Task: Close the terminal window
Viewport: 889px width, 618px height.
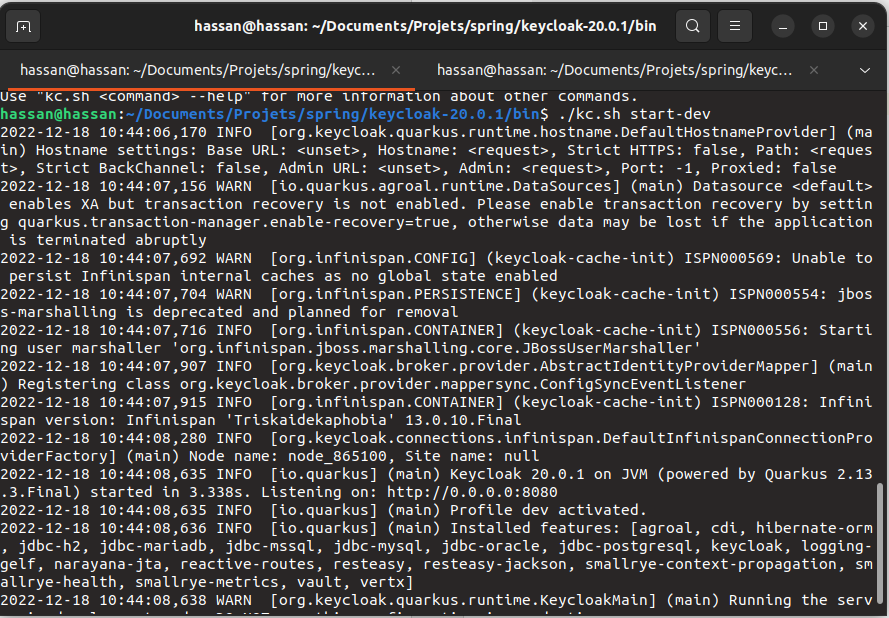Action: coord(863,26)
